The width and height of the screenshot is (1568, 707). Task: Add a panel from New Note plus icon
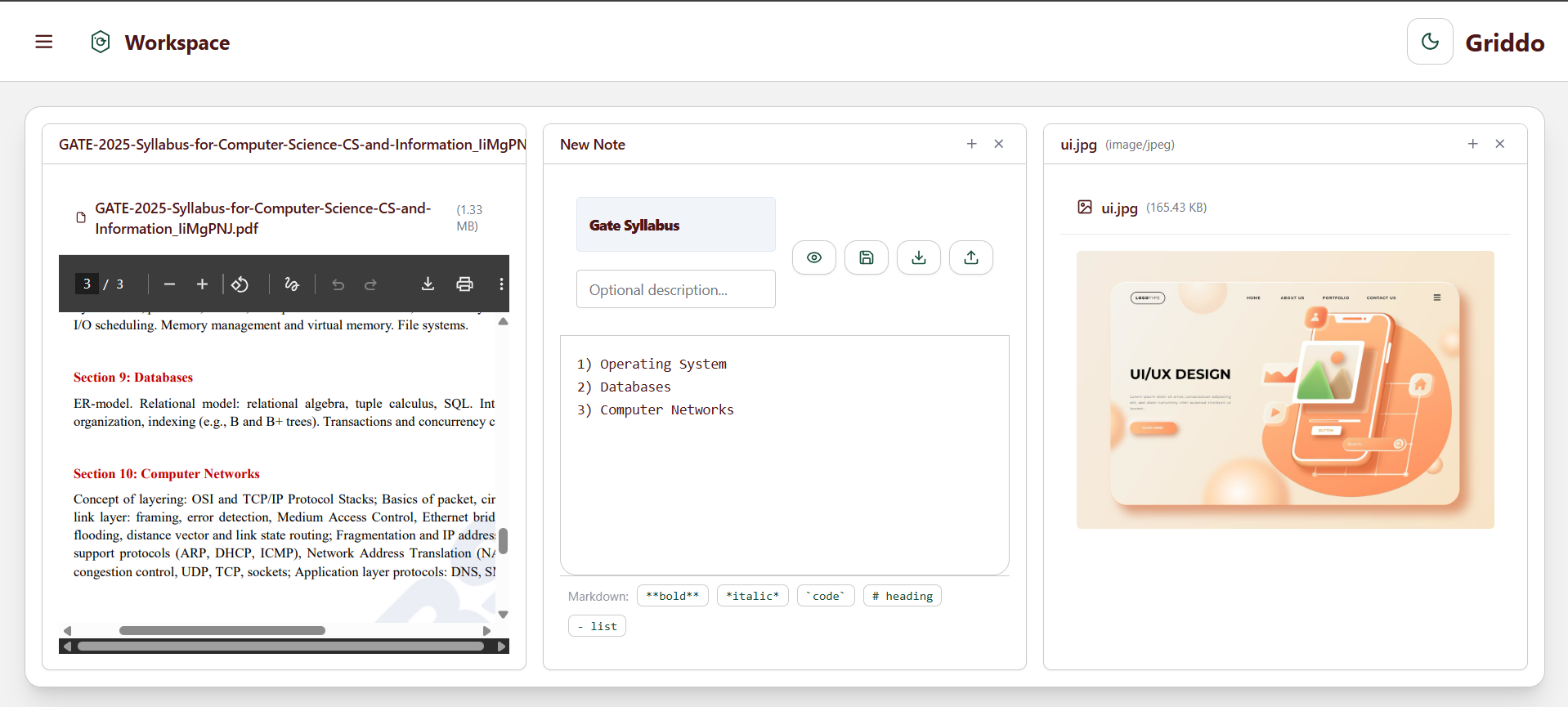tap(972, 144)
